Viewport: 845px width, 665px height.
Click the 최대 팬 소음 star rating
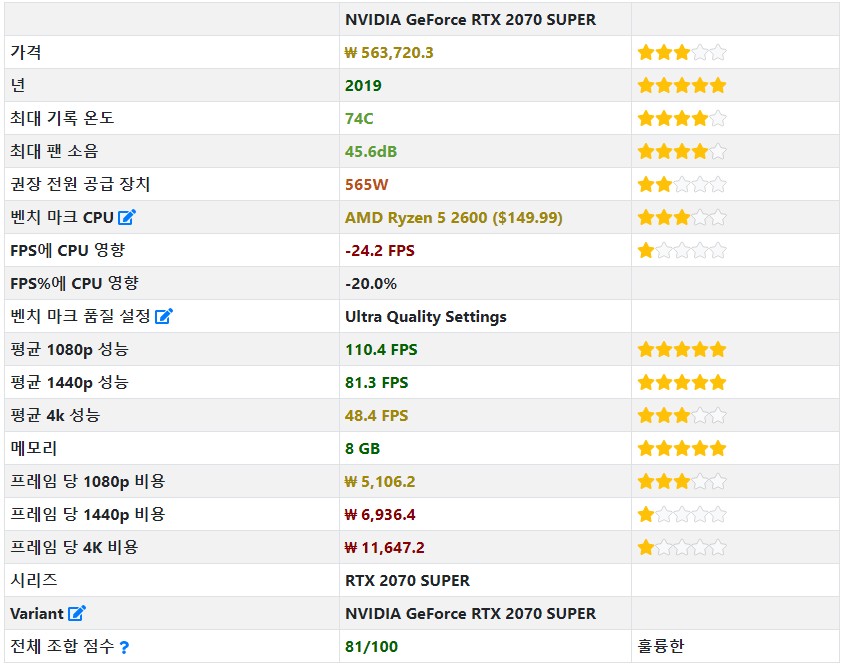(x=682, y=151)
